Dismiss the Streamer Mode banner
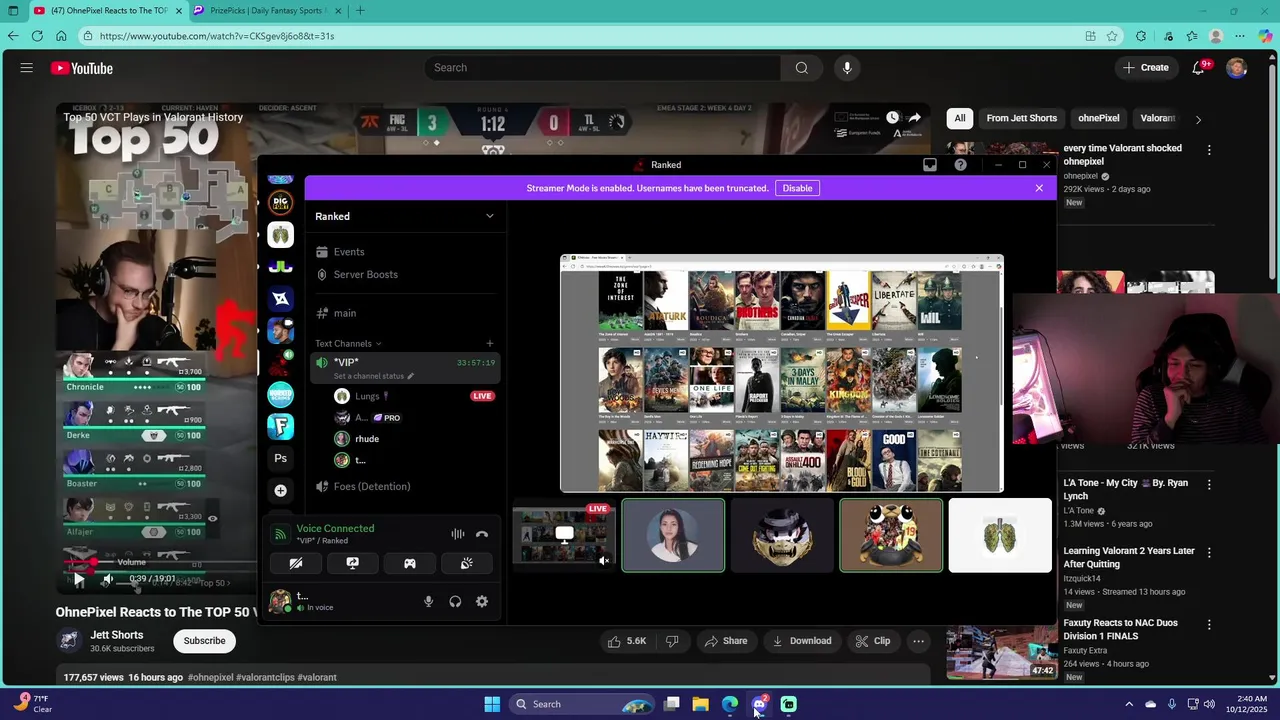Viewport: 1280px width, 720px height. [1039, 188]
